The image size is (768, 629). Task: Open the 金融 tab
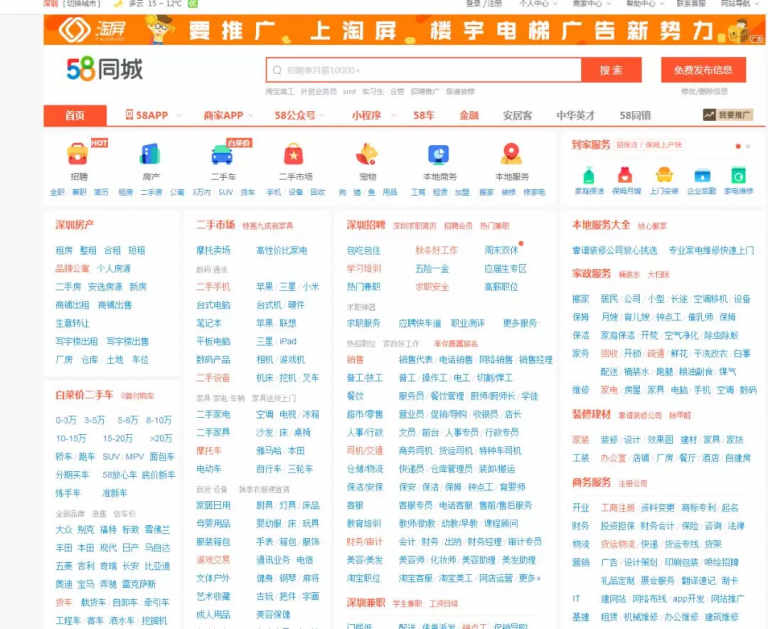[x=469, y=115]
